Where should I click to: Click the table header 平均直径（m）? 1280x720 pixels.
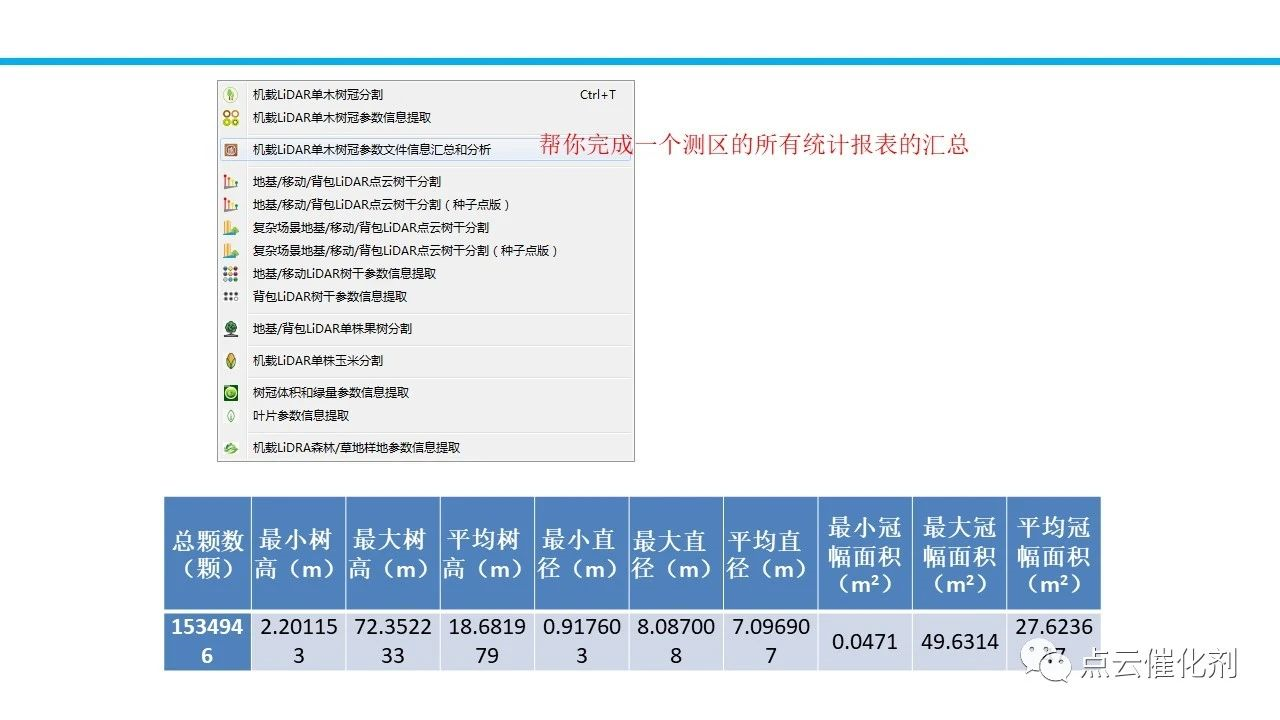pyautogui.click(x=770, y=554)
